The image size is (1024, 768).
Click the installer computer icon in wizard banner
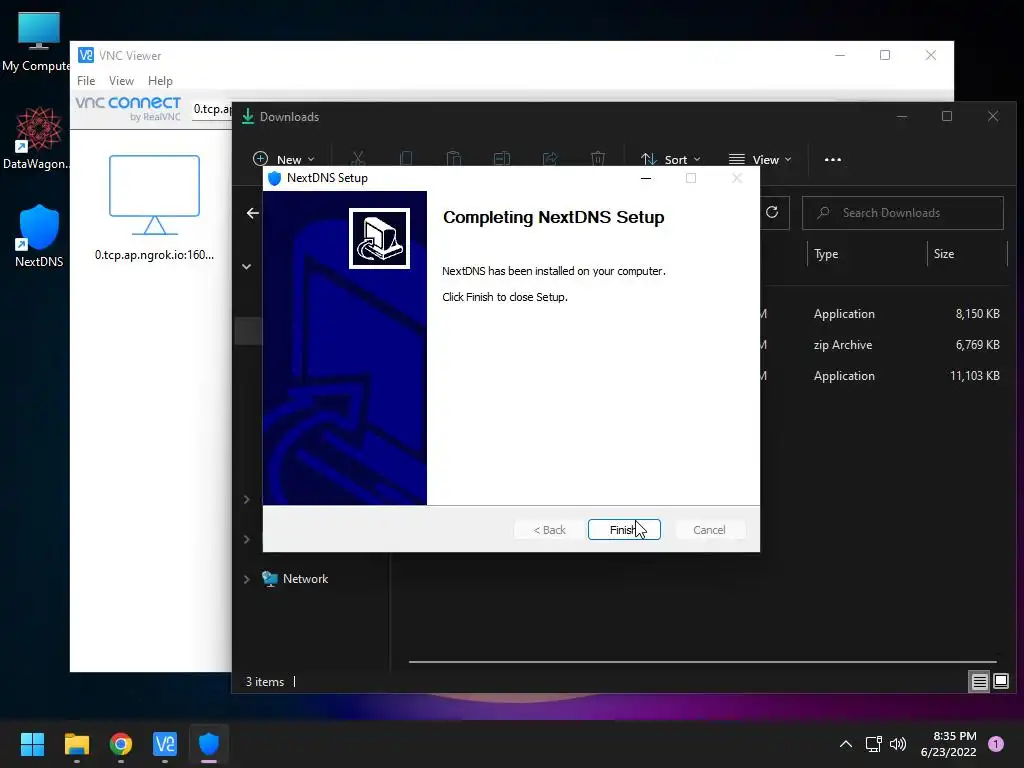pos(379,238)
